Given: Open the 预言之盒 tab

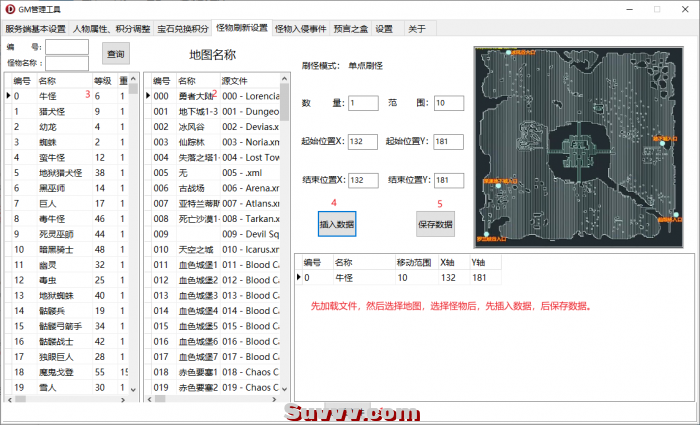Looking at the screenshot, I should click(350, 29).
